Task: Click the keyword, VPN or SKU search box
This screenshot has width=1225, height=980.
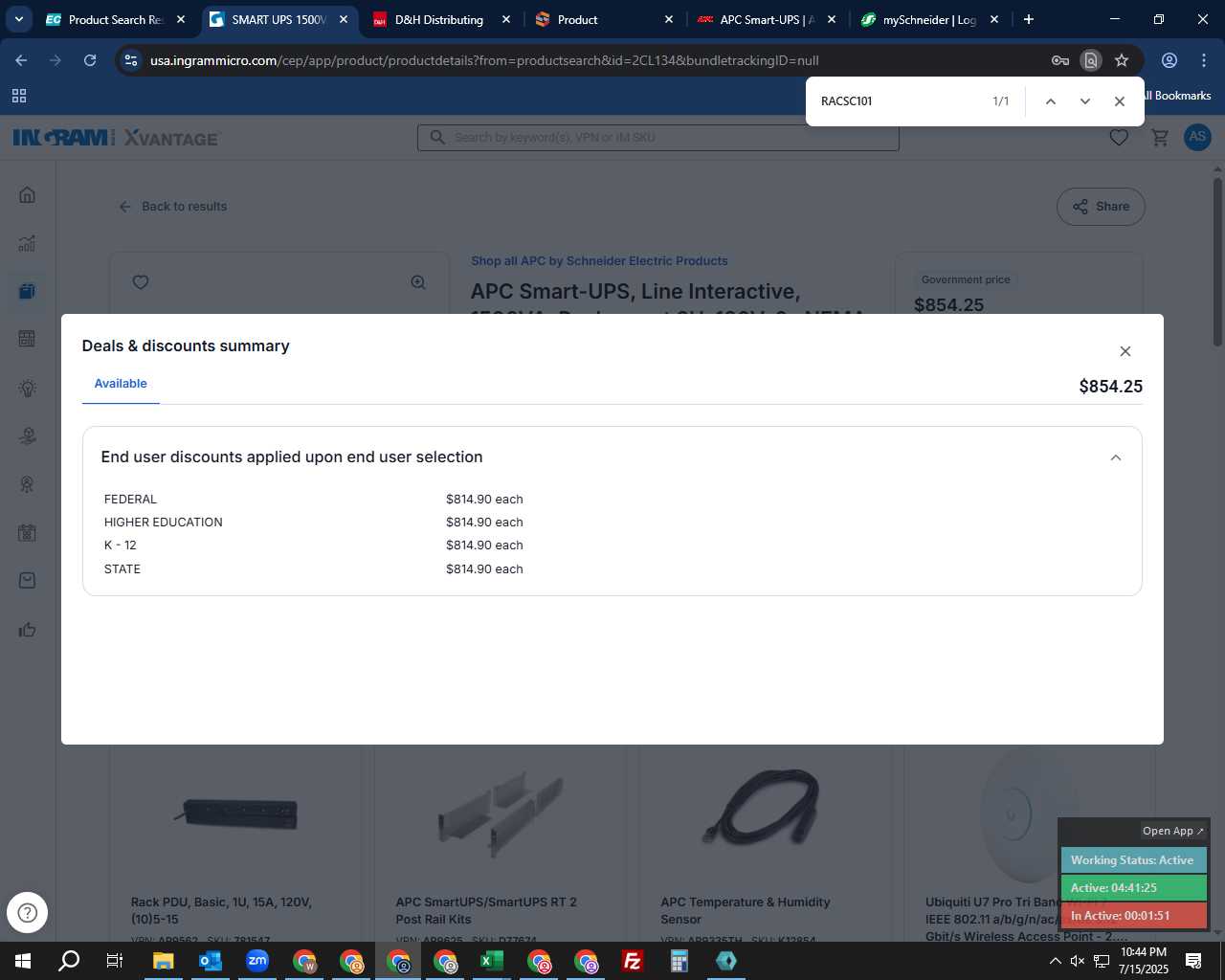Action: pyautogui.click(x=658, y=138)
